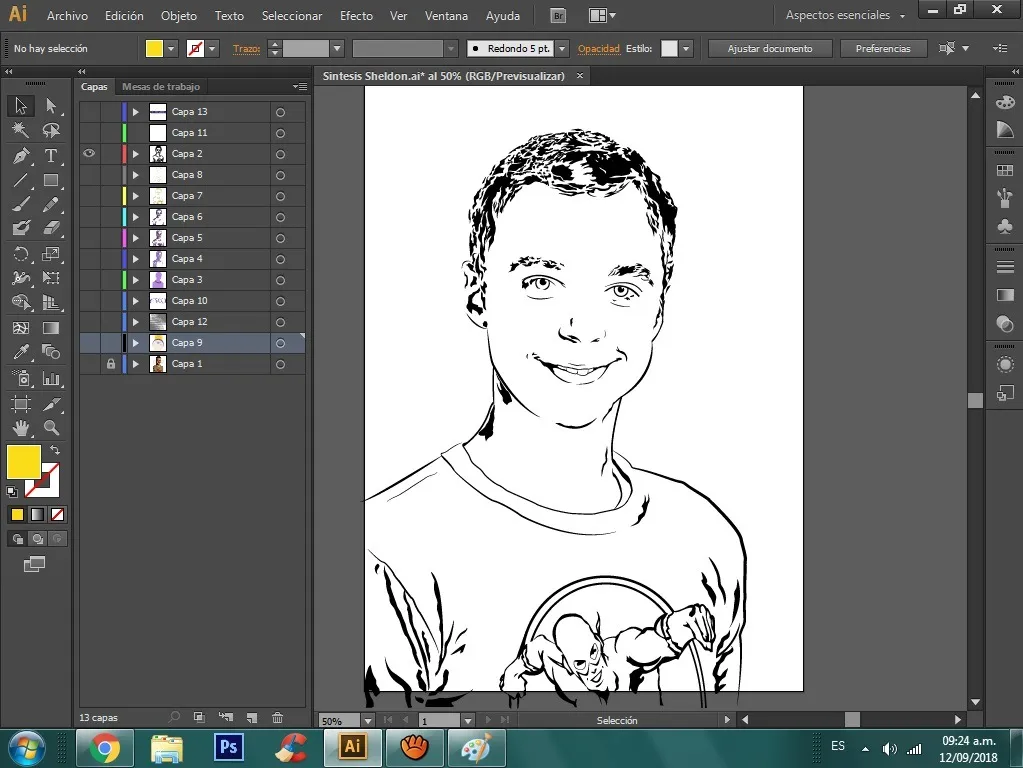Viewport: 1023px width, 768px height.
Task: Open Photoshop from the Windows taskbar
Action: pos(229,747)
